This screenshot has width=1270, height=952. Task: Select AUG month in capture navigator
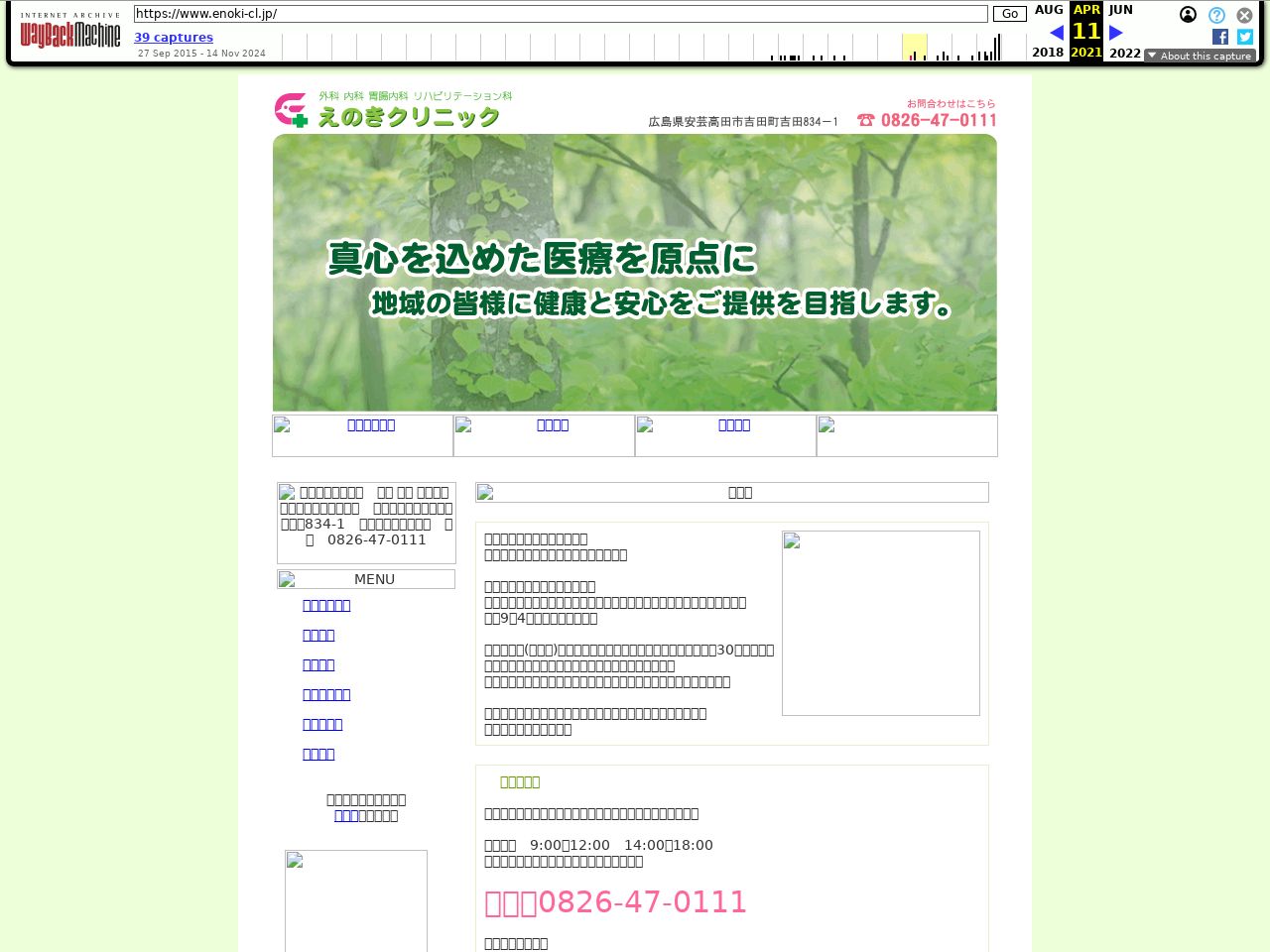(1049, 10)
